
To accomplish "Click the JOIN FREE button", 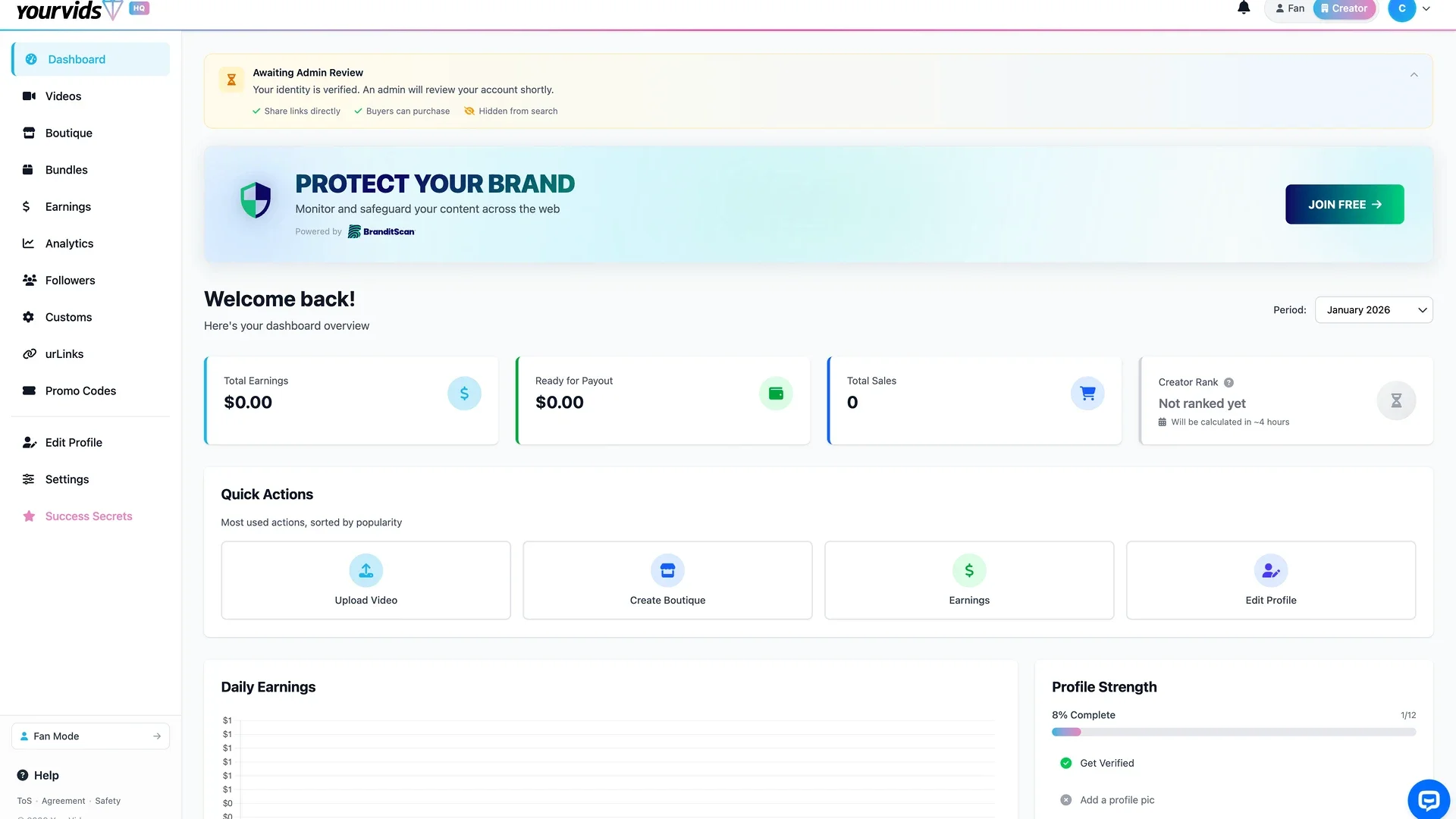I will (x=1345, y=204).
